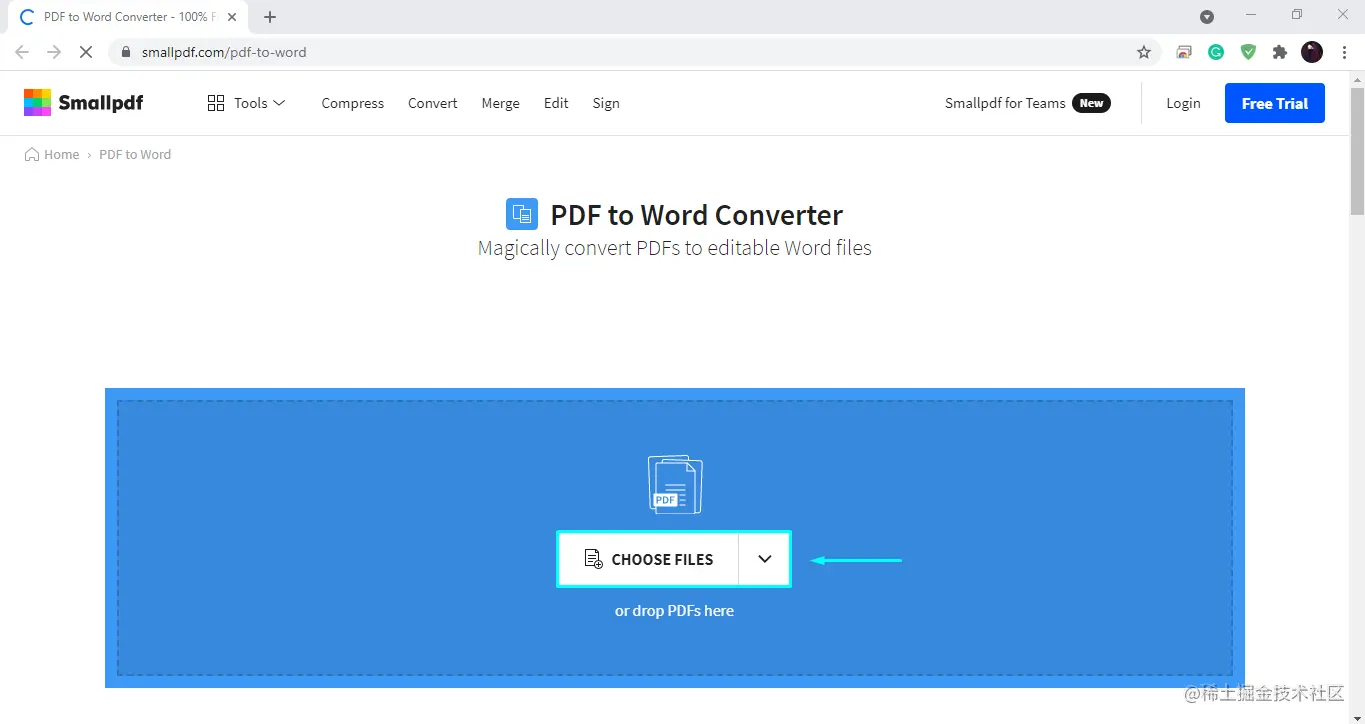This screenshot has height=724, width=1365.
Task: Open the Chrome three-dot menu
Action: (1344, 52)
